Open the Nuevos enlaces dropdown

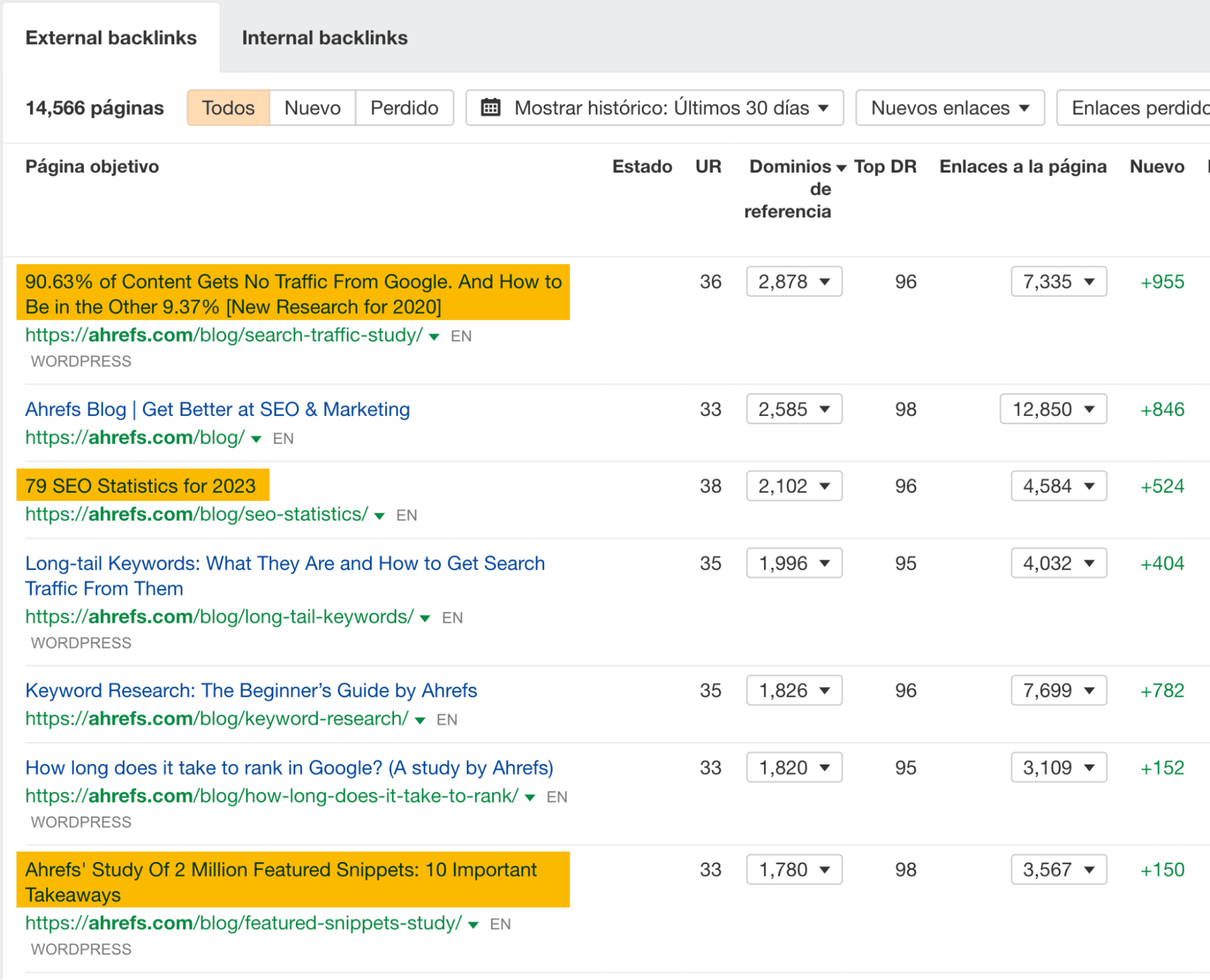tap(949, 107)
